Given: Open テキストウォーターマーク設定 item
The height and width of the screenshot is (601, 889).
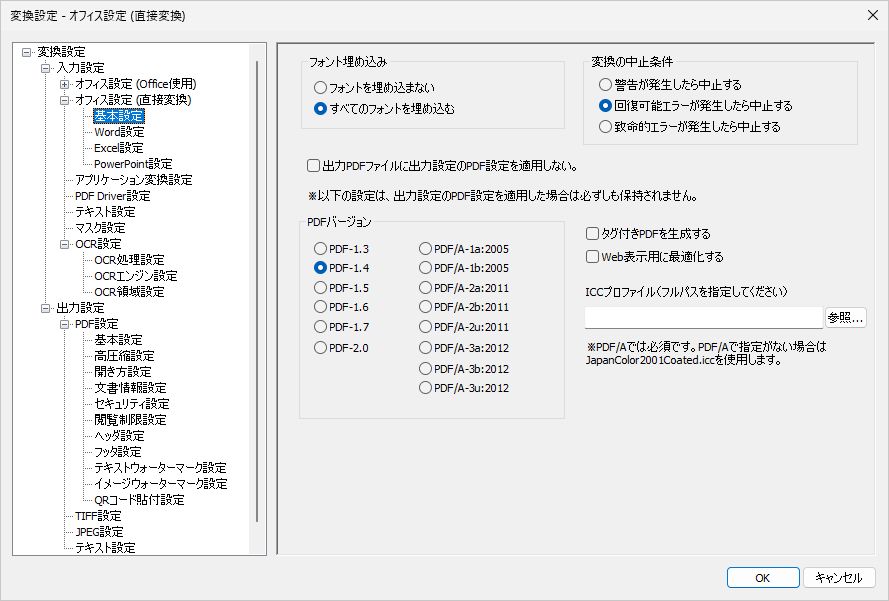Looking at the screenshot, I should pos(160,468).
